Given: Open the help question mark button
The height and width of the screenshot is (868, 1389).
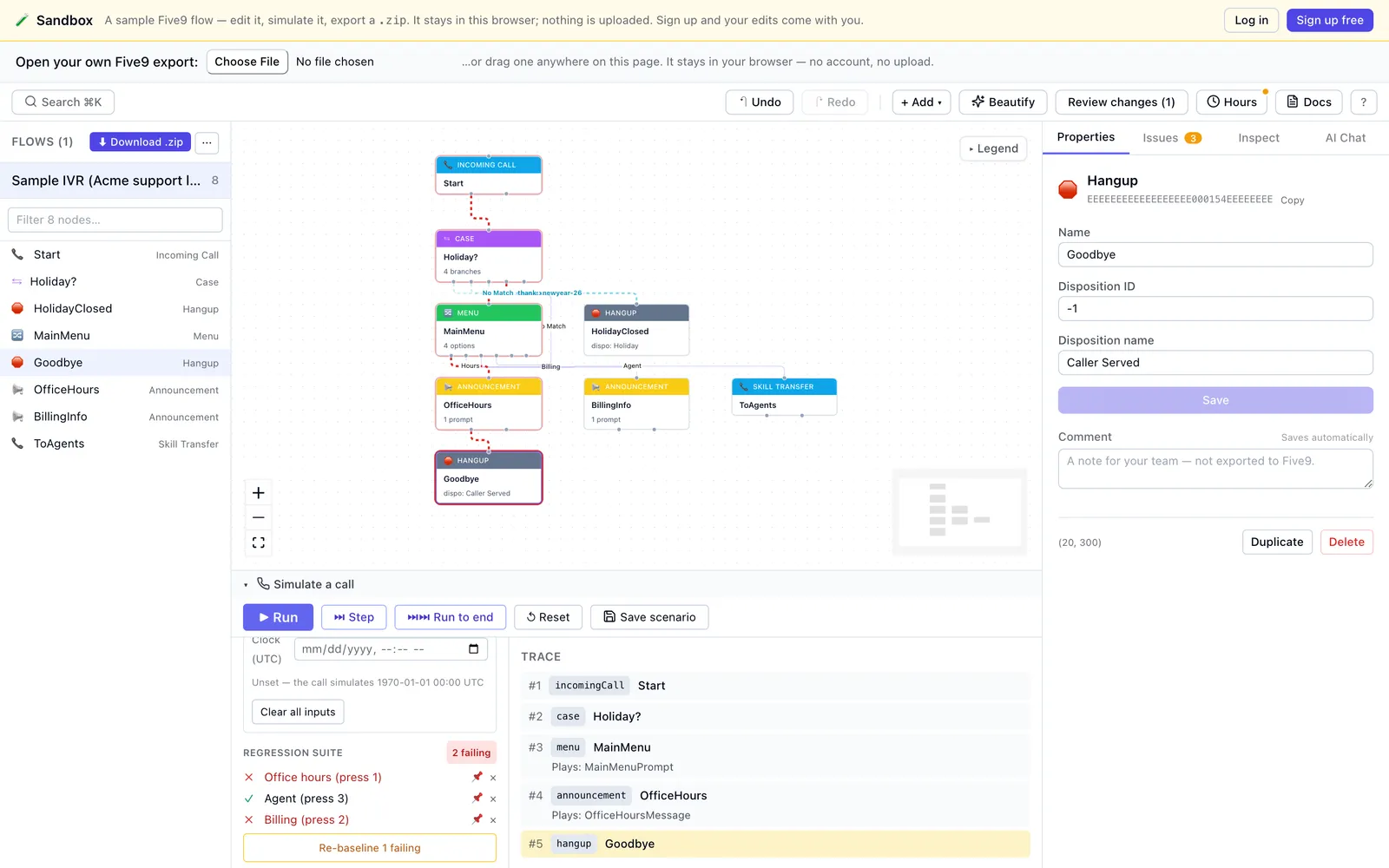Looking at the screenshot, I should pyautogui.click(x=1363, y=102).
